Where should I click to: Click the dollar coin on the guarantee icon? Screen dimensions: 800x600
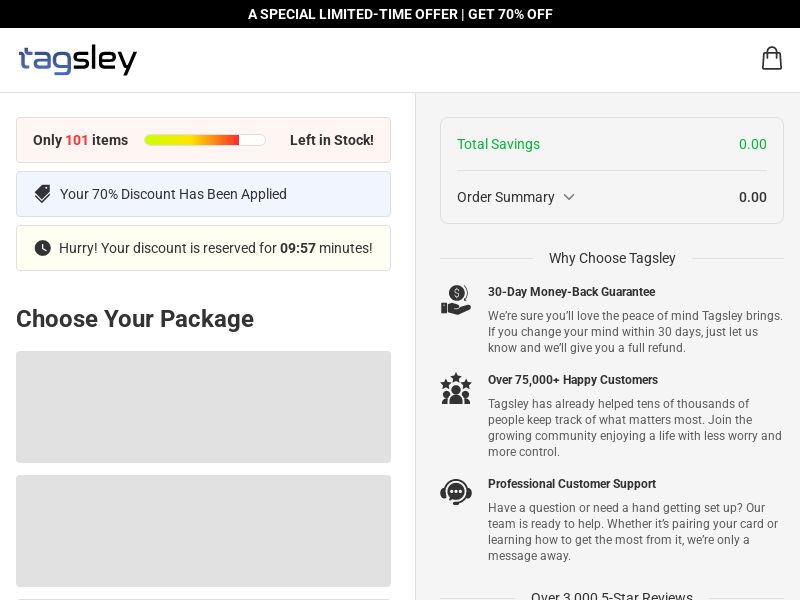458,293
